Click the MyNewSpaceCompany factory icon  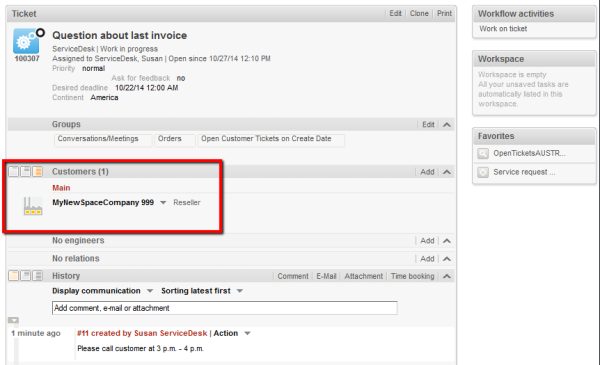(x=33, y=206)
